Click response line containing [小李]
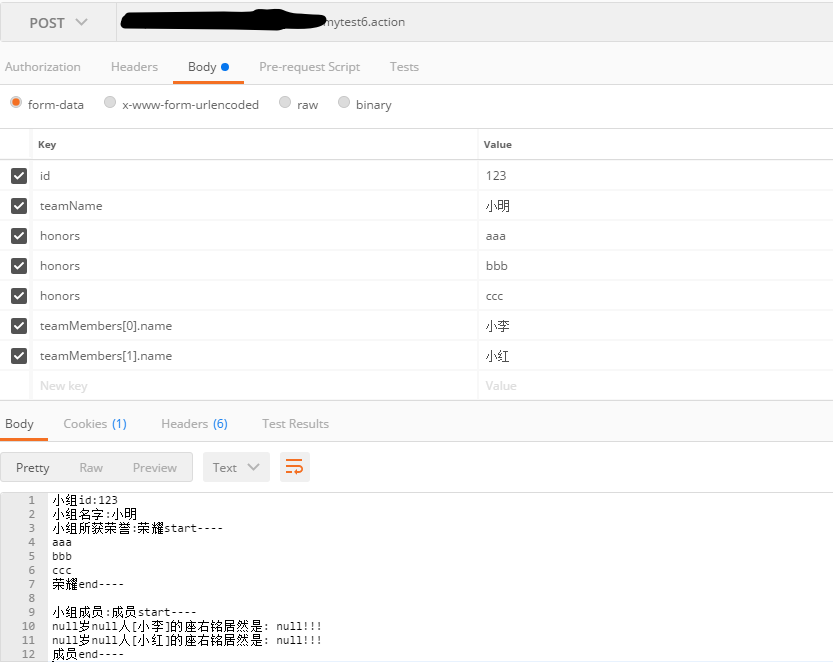833x662 pixels. coord(187,626)
